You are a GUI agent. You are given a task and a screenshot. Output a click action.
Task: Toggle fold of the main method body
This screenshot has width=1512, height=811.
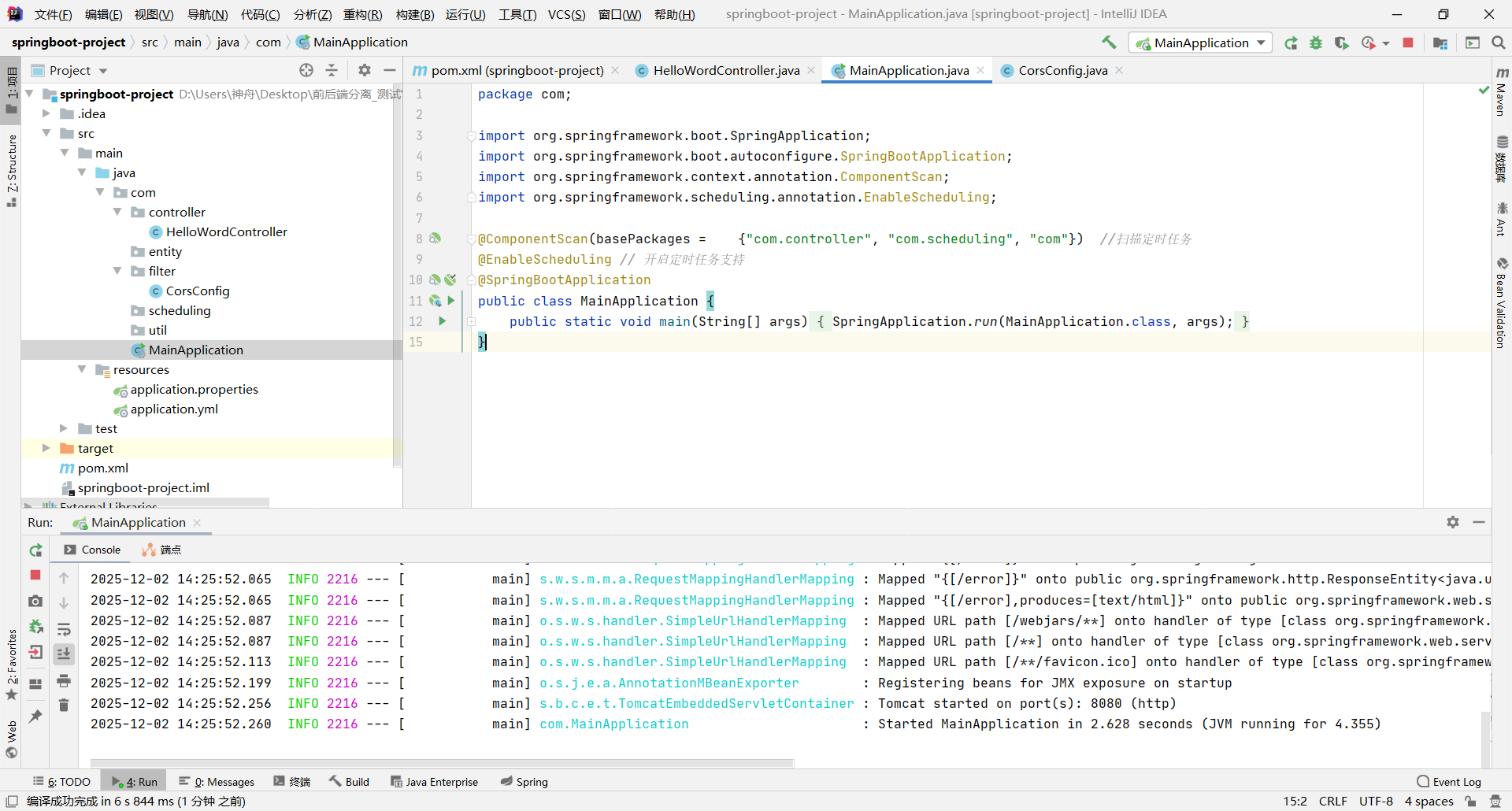click(x=471, y=321)
